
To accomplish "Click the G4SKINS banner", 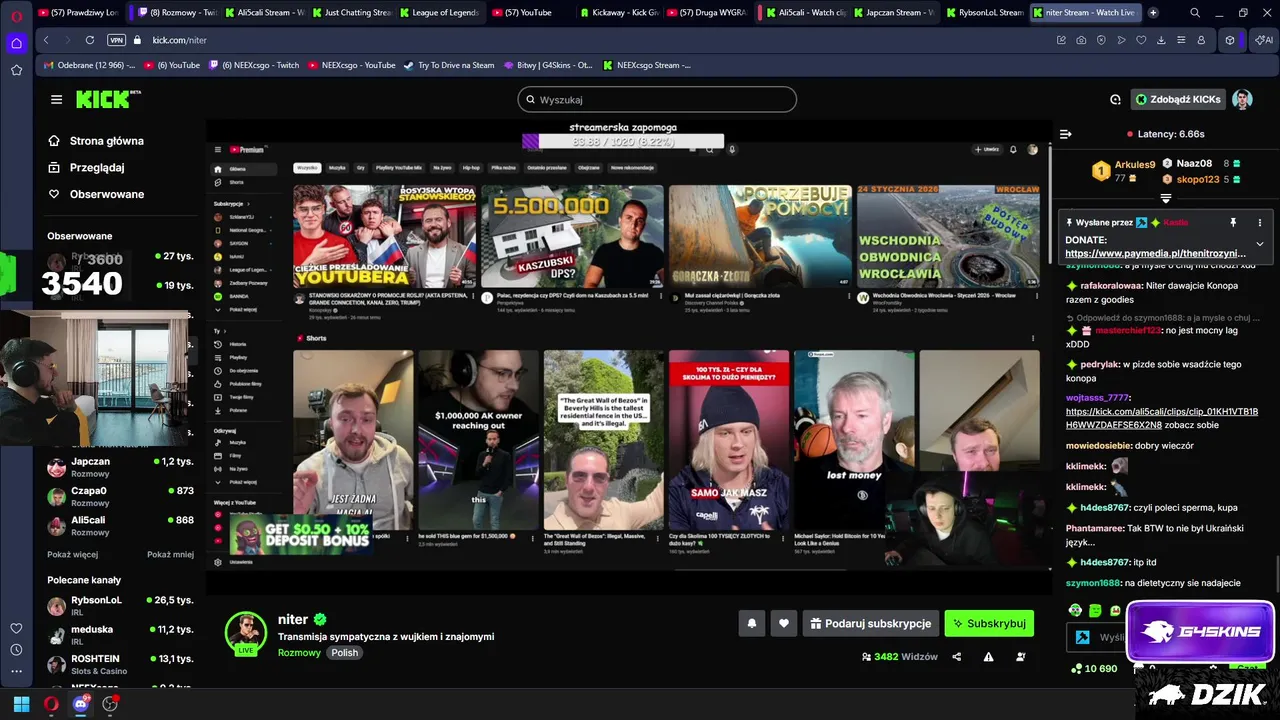I will 1200,632.
